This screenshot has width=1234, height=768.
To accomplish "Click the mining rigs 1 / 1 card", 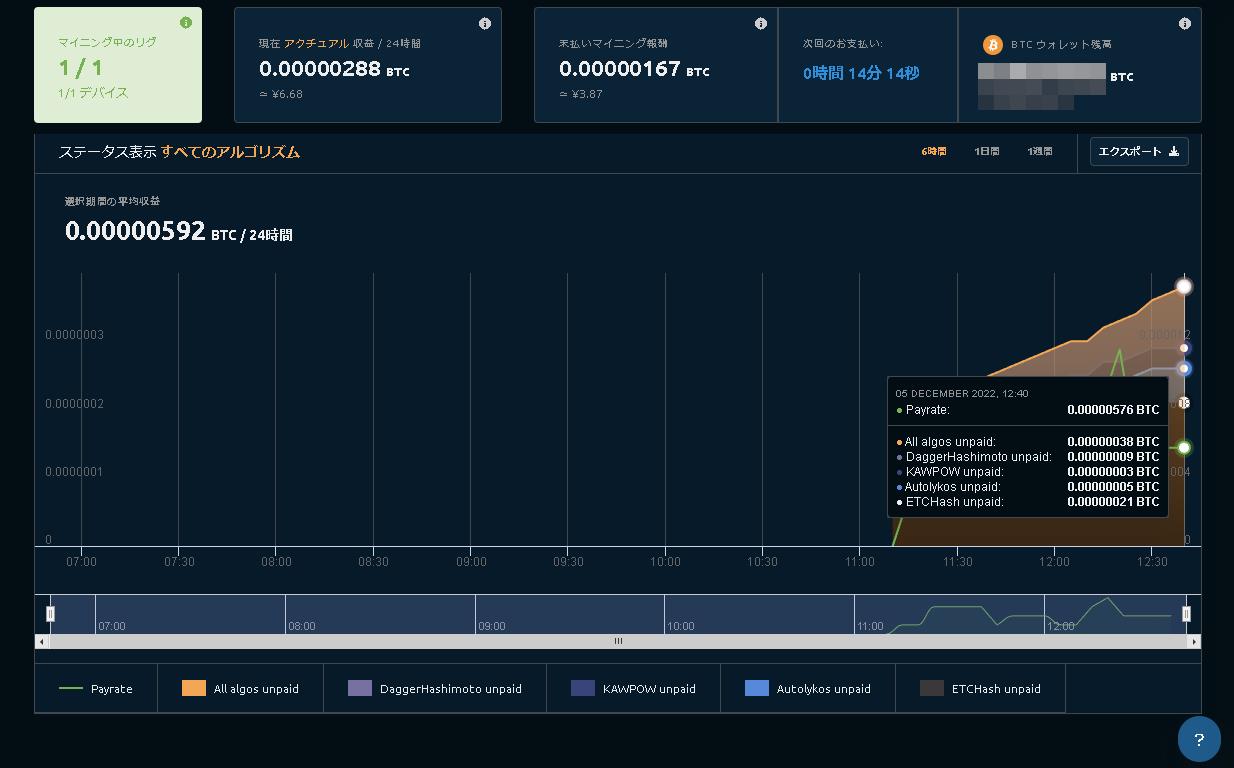I will click(118, 65).
